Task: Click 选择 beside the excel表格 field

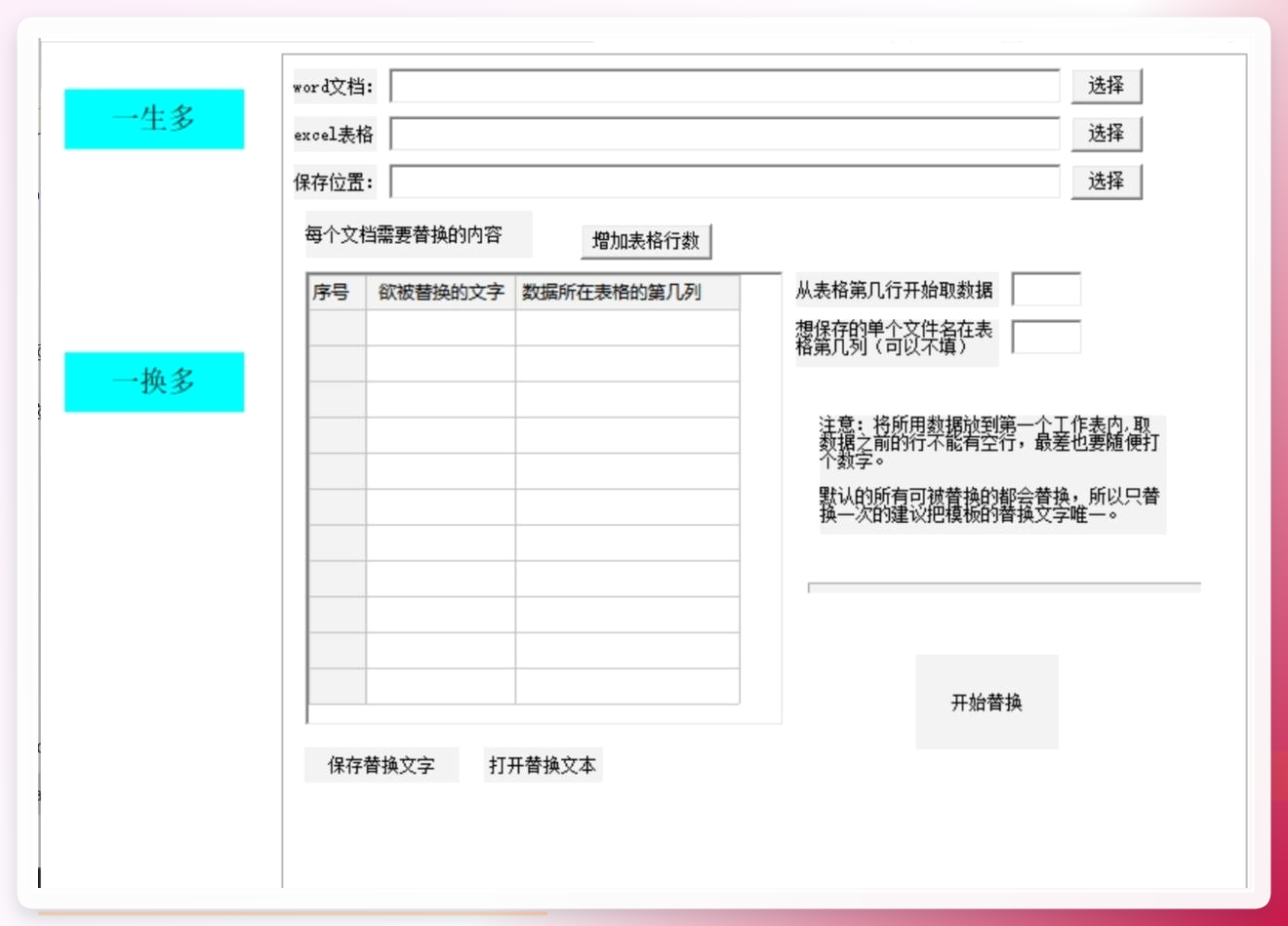Action: point(1107,134)
